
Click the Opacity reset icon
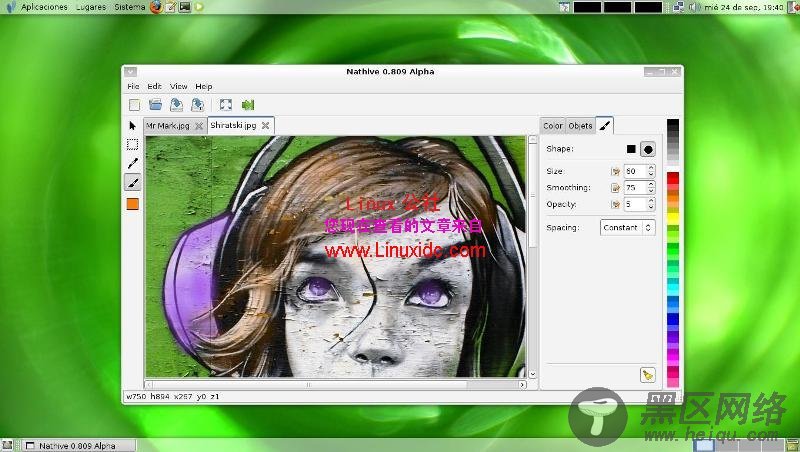point(615,204)
